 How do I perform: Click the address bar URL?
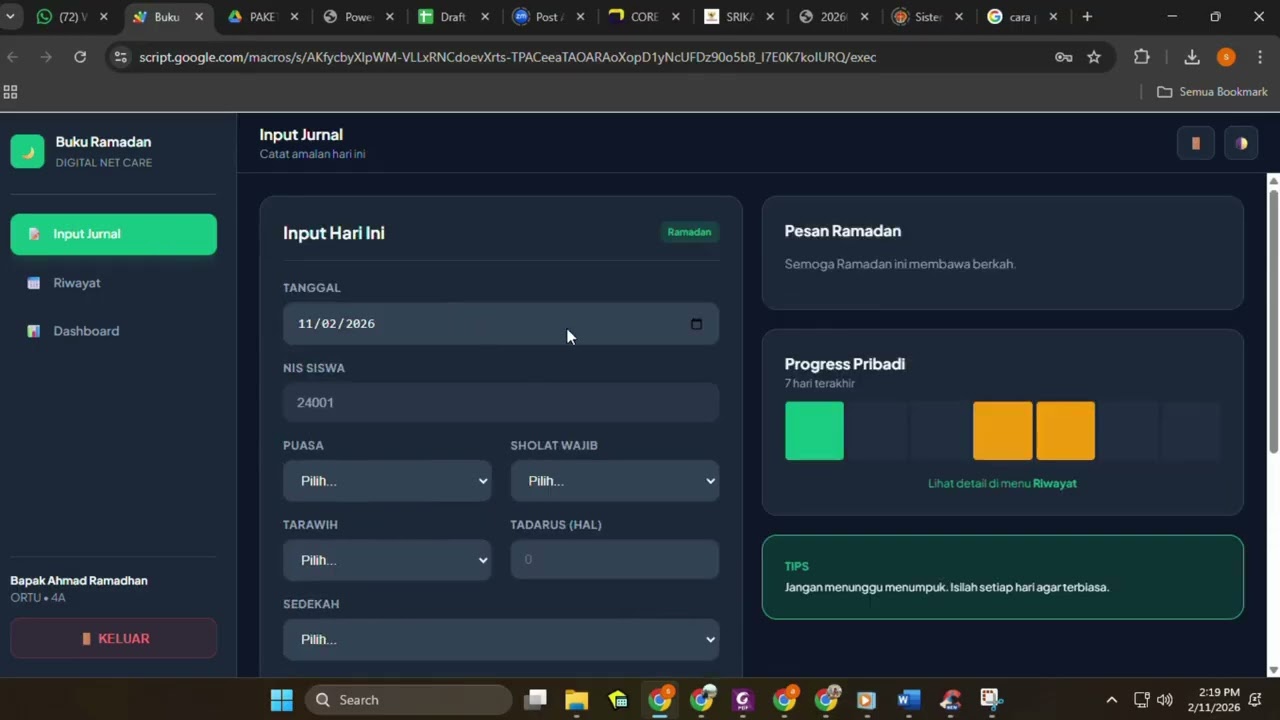click(x=508, y=57)
